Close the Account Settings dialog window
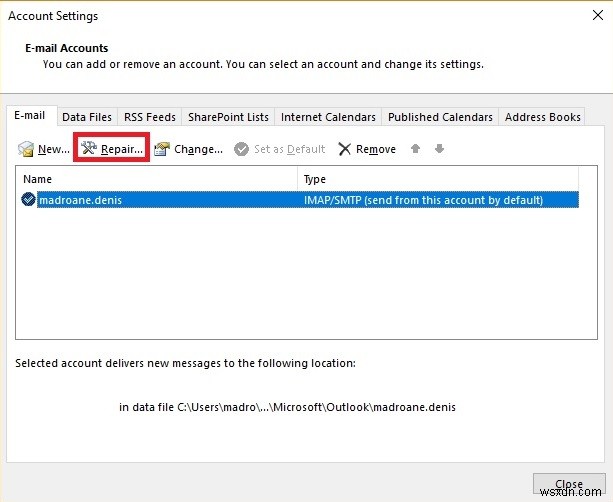 point(598,15)
